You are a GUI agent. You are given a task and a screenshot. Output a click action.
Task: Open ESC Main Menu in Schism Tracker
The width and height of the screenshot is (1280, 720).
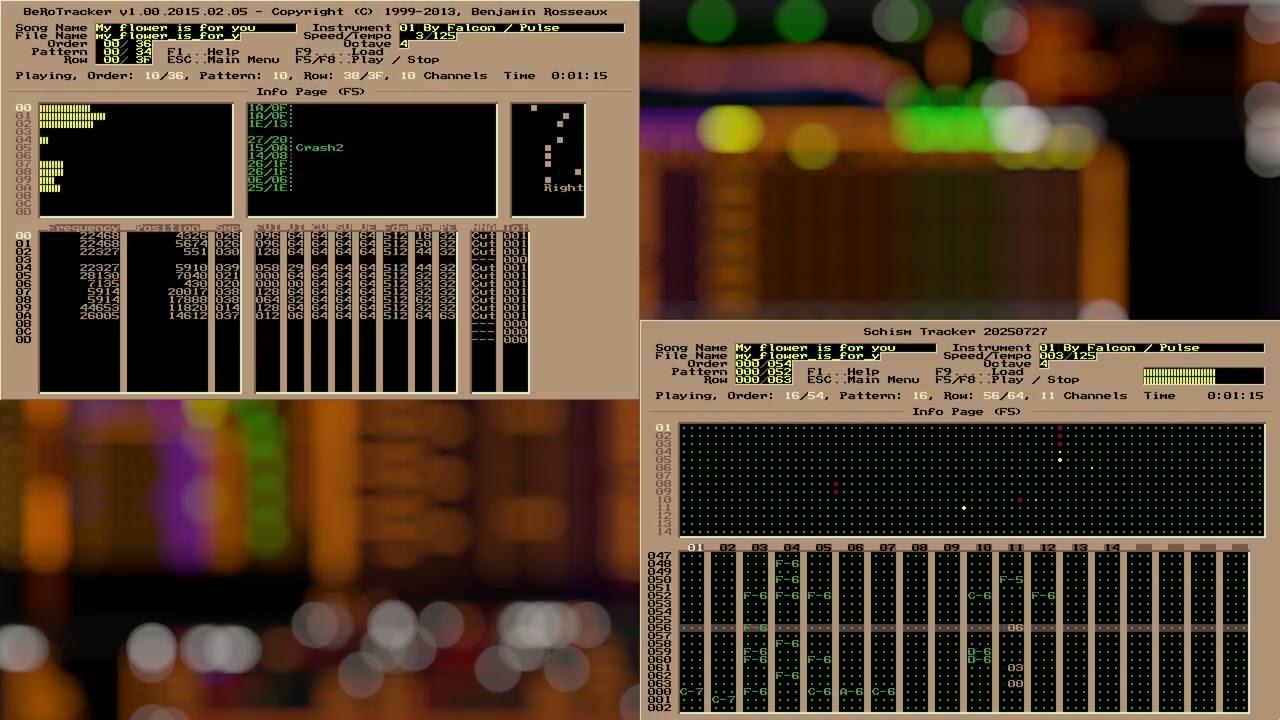pyautogui.click(x=863, y=380)
